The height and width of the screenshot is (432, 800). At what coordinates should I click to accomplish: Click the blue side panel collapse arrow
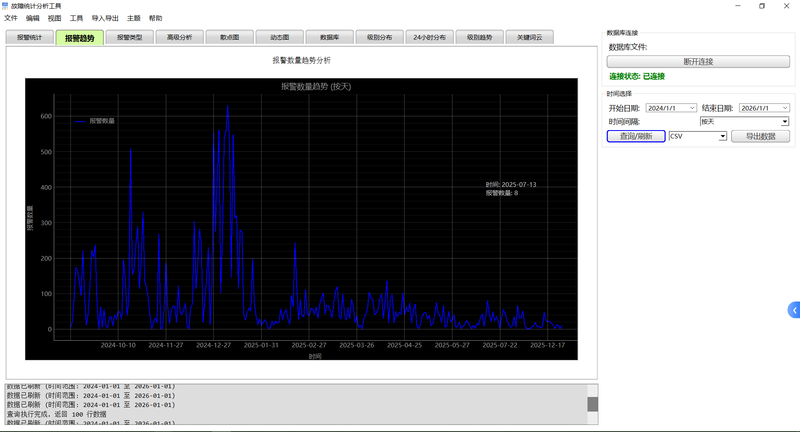[x=794, y=310]
